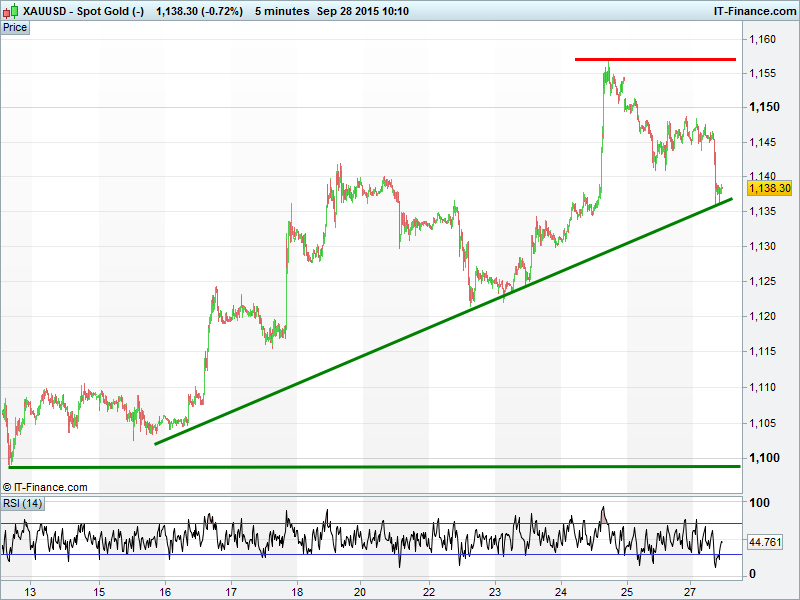The image size is (800, 600).
Task: Click the 1,115 price axis label
Action: (x=762, y=352)
